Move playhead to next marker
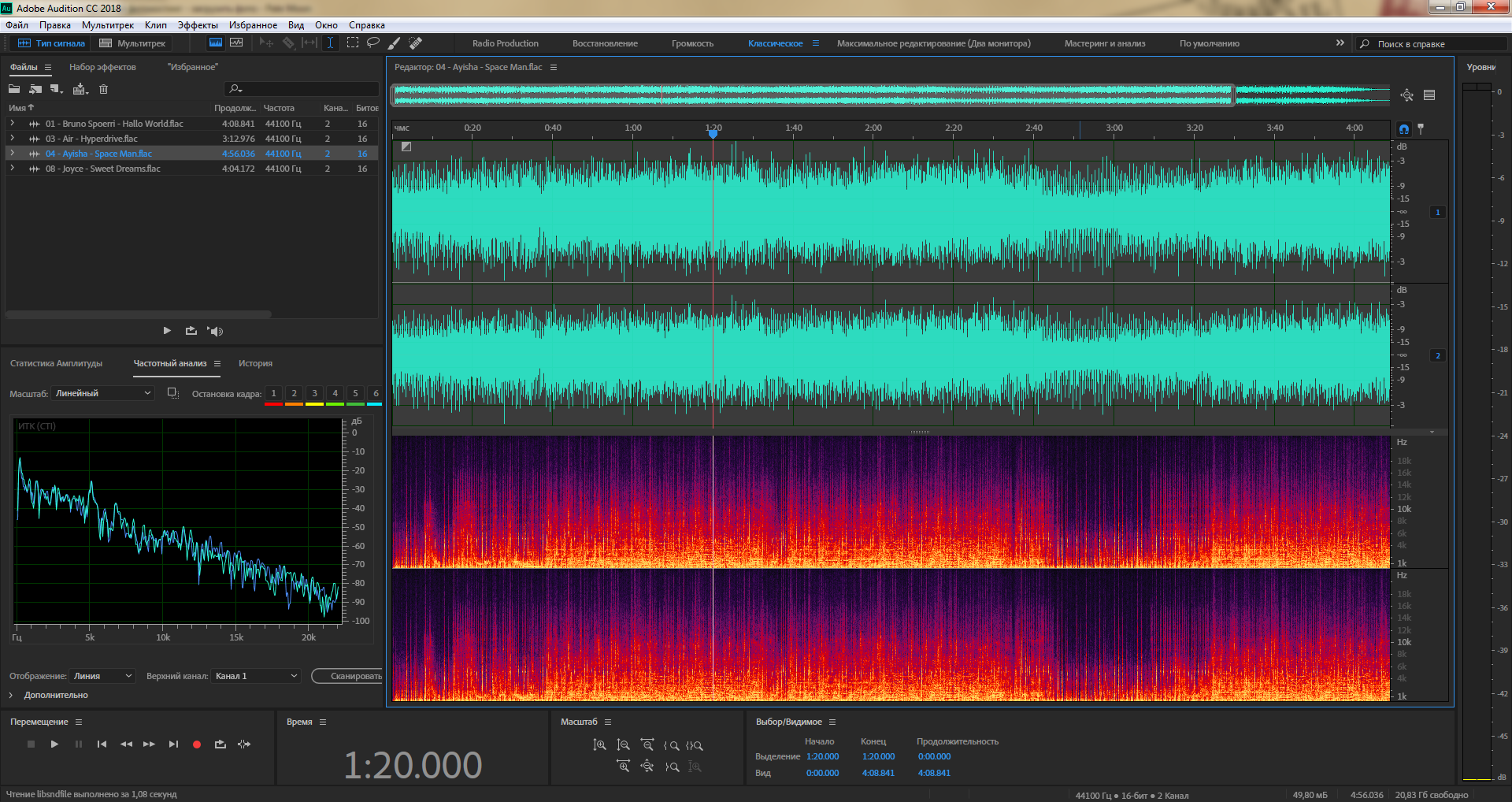The height and width of the screenshot is (802, 1512). pyautogui.click(x=173, y=744)
